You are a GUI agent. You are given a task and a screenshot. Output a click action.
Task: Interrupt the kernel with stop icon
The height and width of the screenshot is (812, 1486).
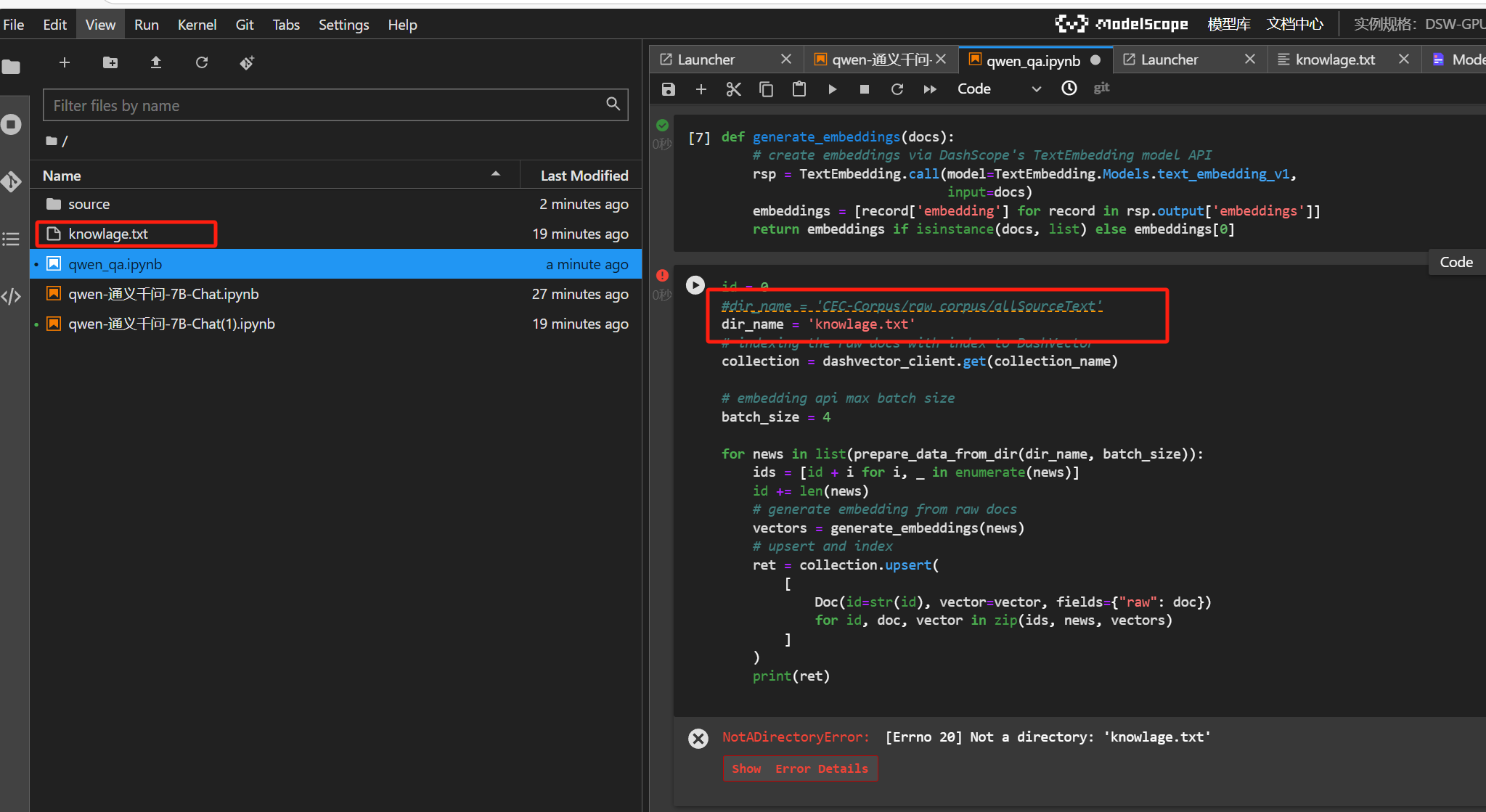click(x=865, y=89)
